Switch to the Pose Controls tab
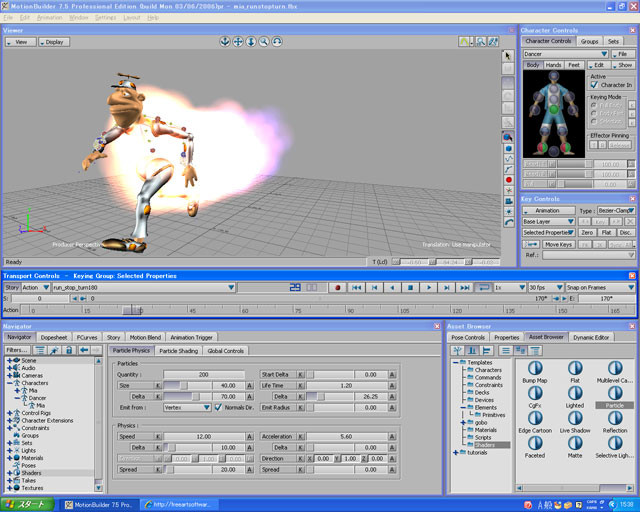 468,338
